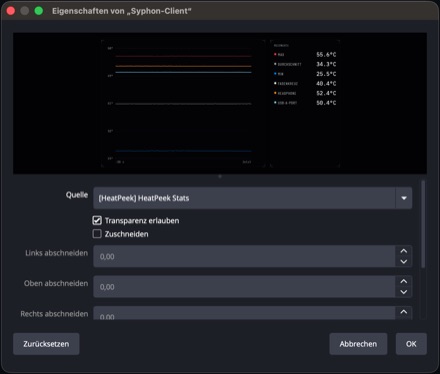Click the Rechts abschneiden label

54,314
